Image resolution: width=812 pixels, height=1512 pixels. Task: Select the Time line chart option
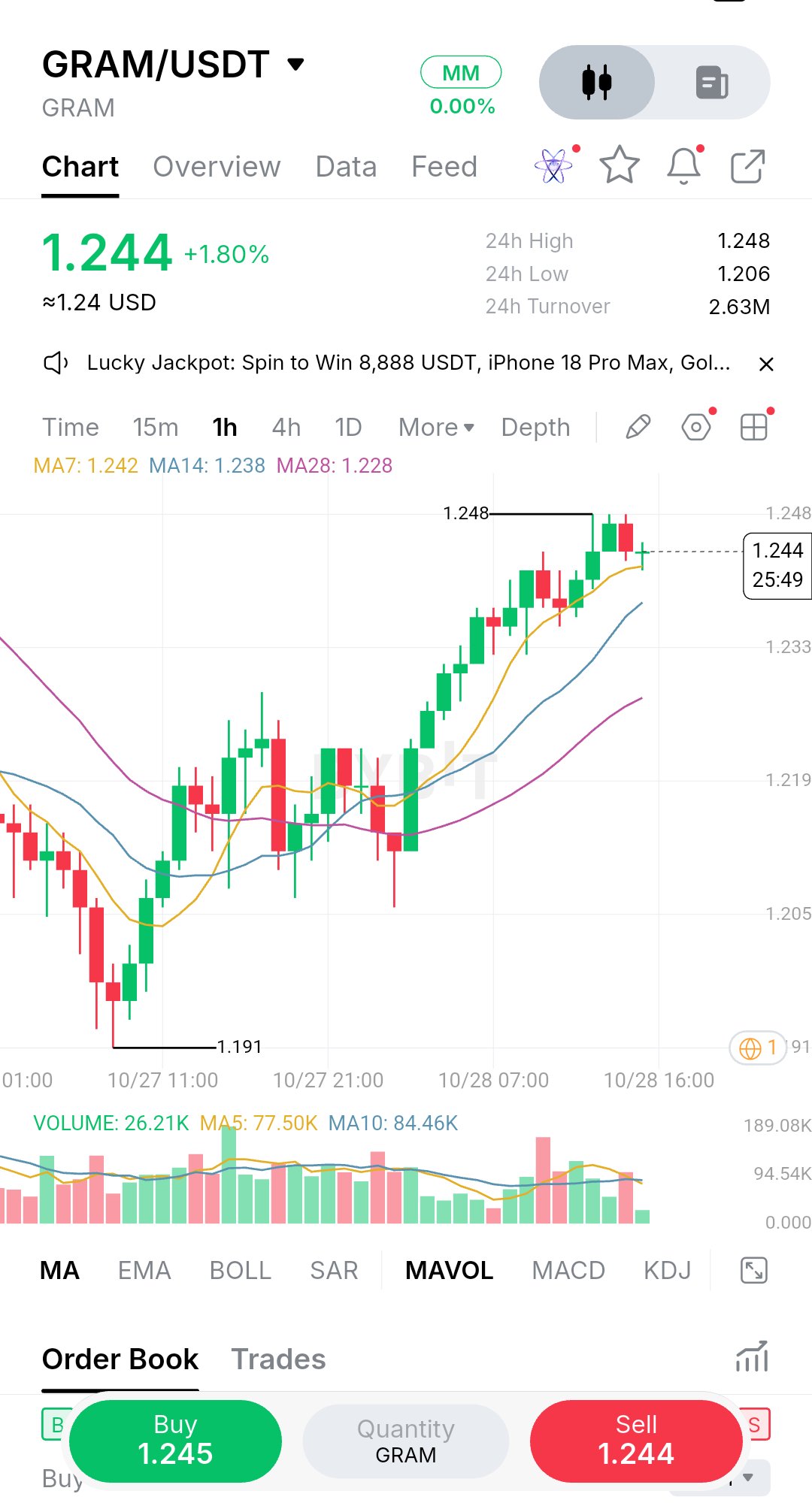71,428
